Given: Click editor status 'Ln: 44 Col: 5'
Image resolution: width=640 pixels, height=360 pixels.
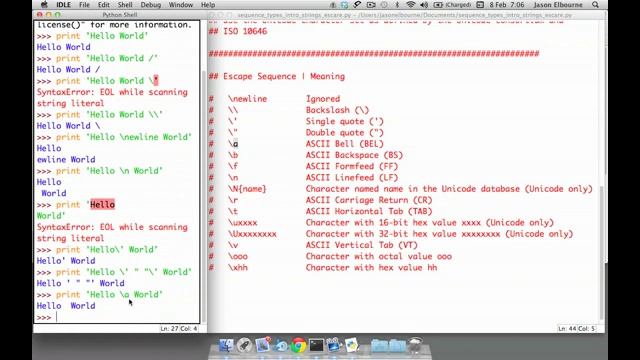Looking at the screenshot, I should click(x=577, y=328).
